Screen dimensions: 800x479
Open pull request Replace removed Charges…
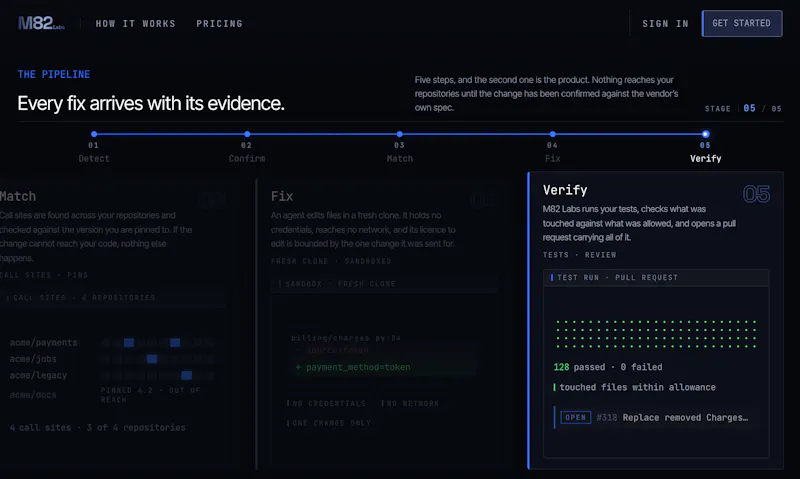(685, 418)
